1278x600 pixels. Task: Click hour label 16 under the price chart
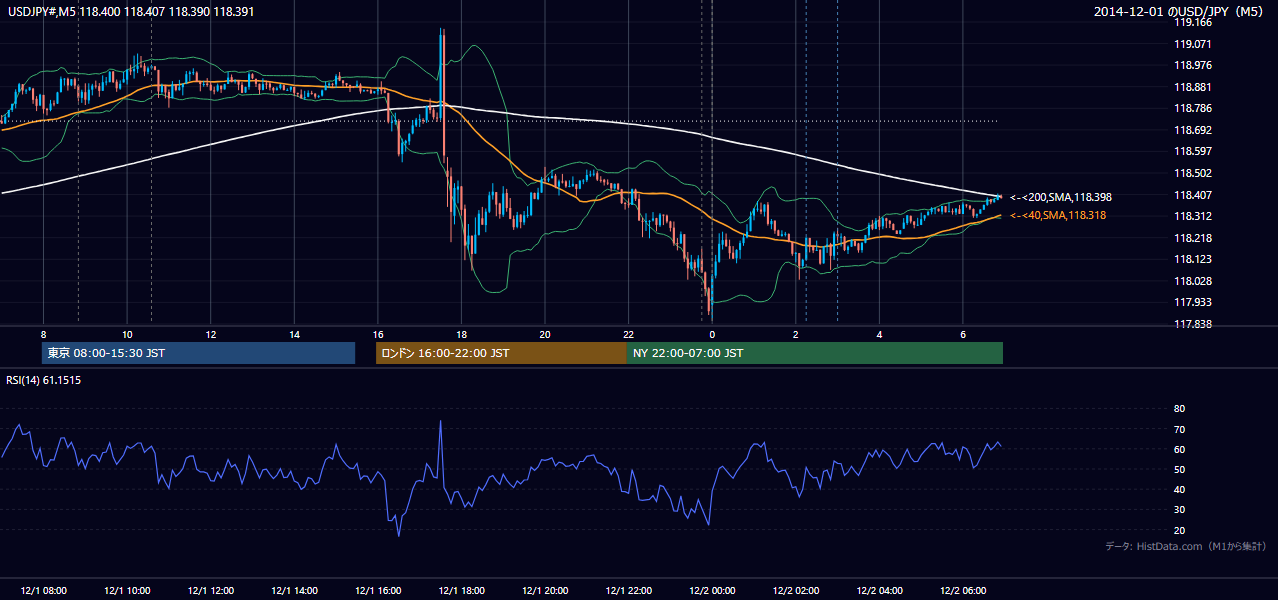378,334
